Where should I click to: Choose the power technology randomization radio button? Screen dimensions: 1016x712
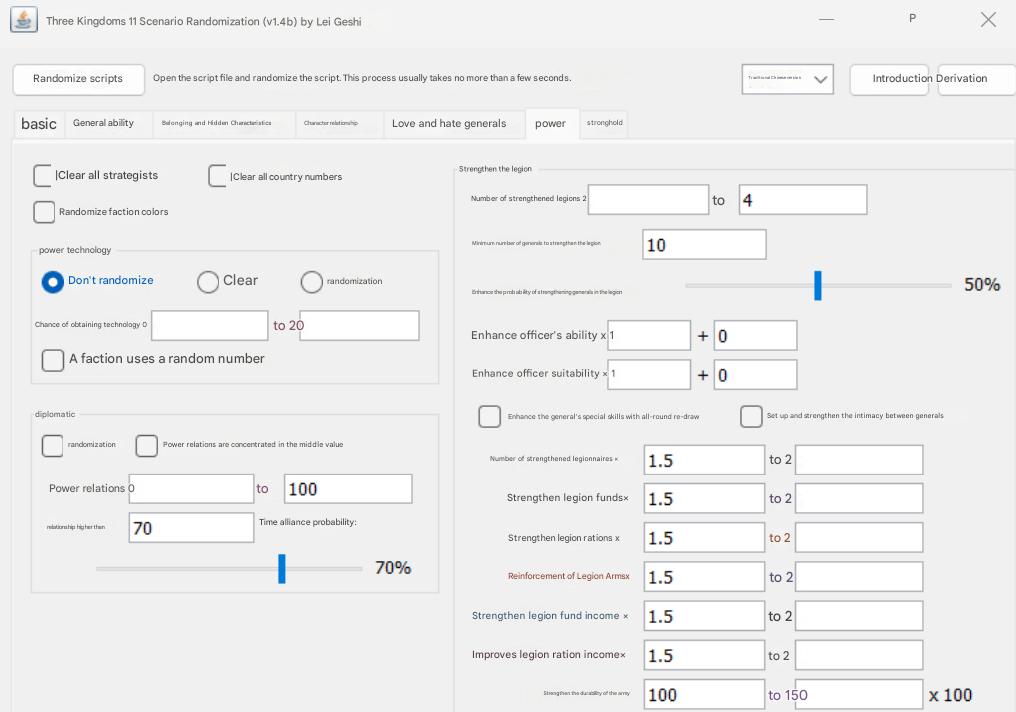312,282
